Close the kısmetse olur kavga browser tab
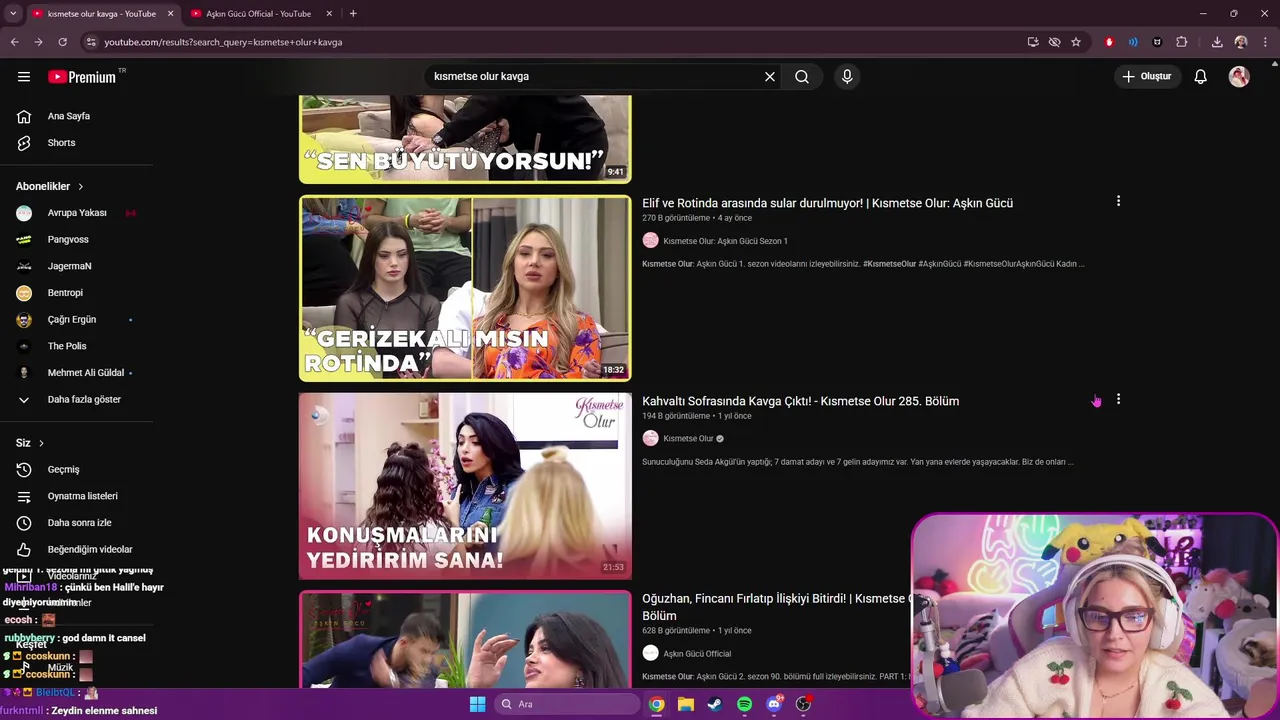1280x720 pixels. click(170, 14)
